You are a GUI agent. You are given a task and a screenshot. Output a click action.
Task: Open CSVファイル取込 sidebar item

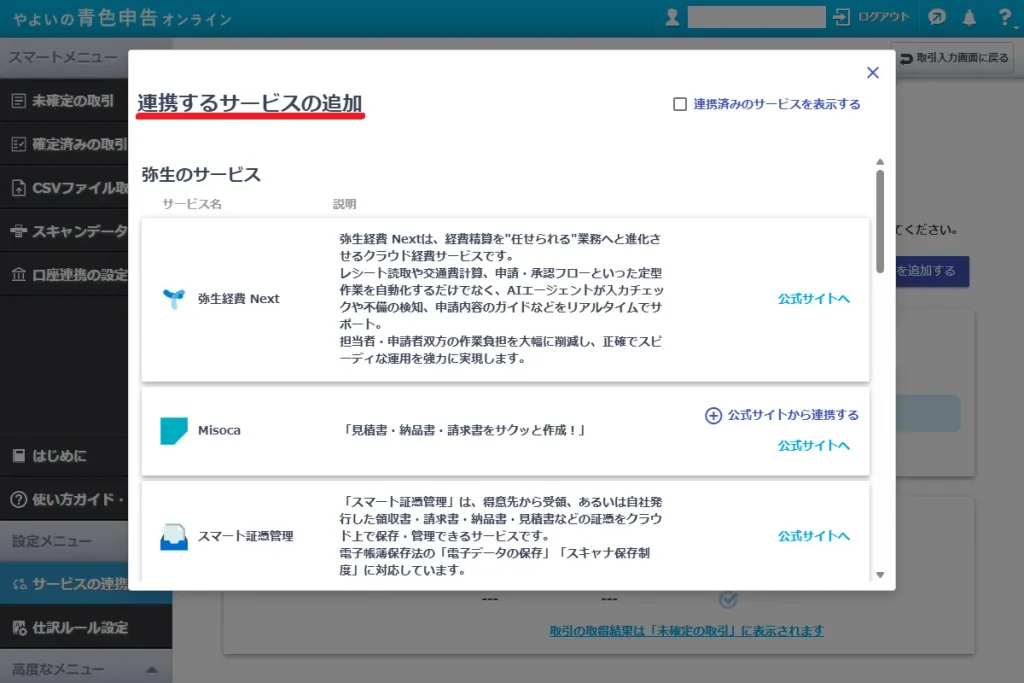[x=64, y=188]
